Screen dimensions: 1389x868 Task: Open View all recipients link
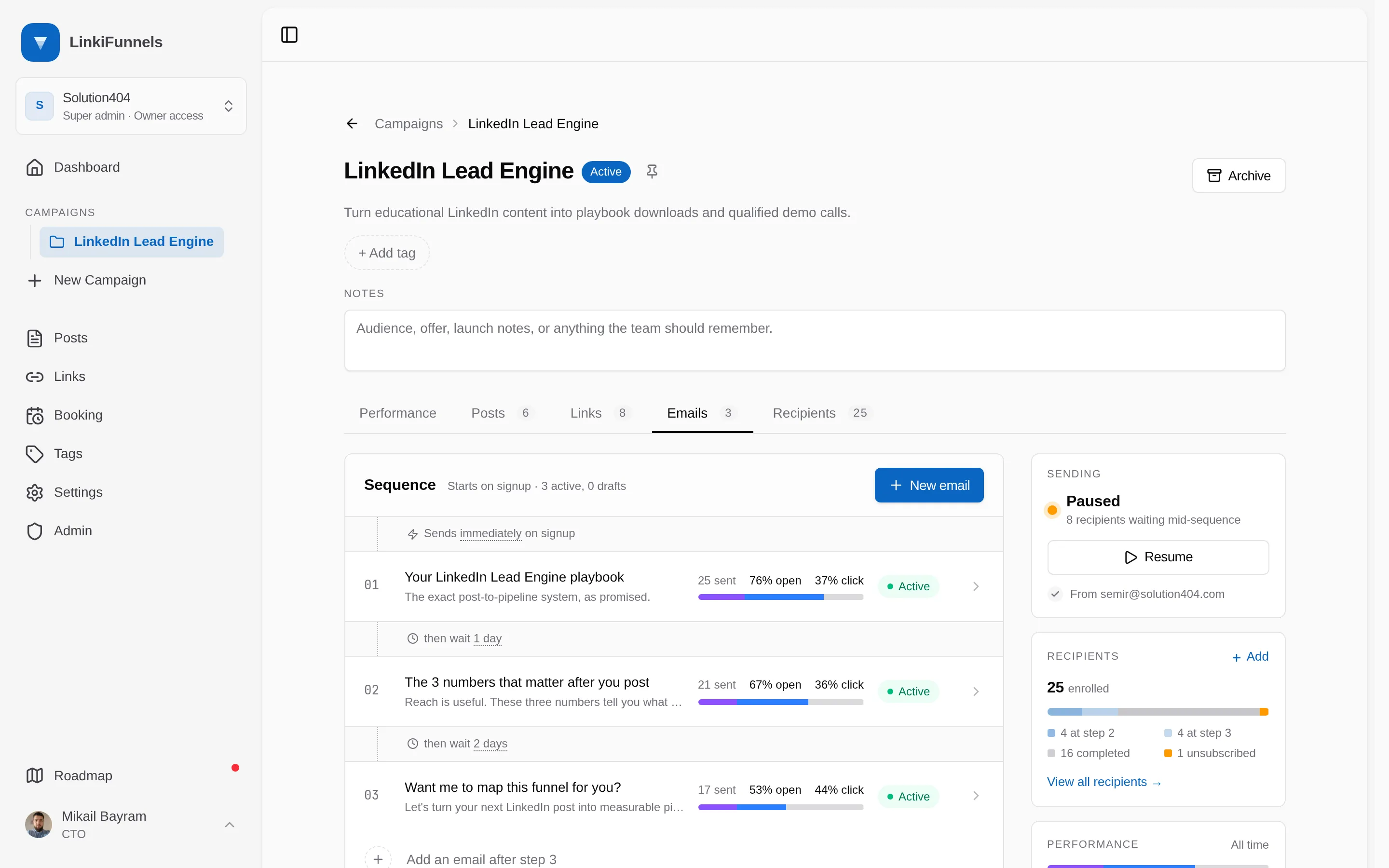coord(1104,782)
